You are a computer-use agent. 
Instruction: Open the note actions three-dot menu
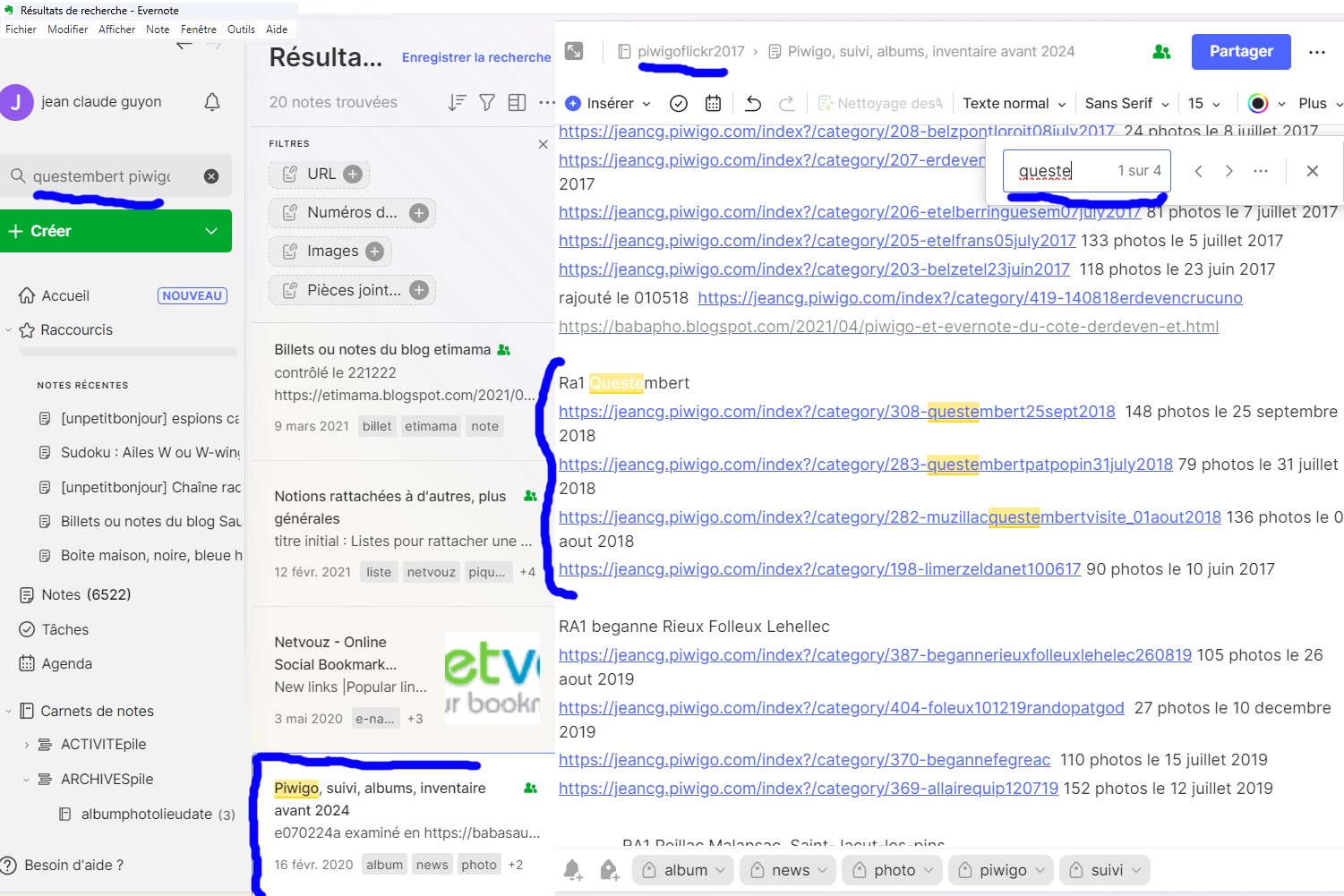point(1316,52)
